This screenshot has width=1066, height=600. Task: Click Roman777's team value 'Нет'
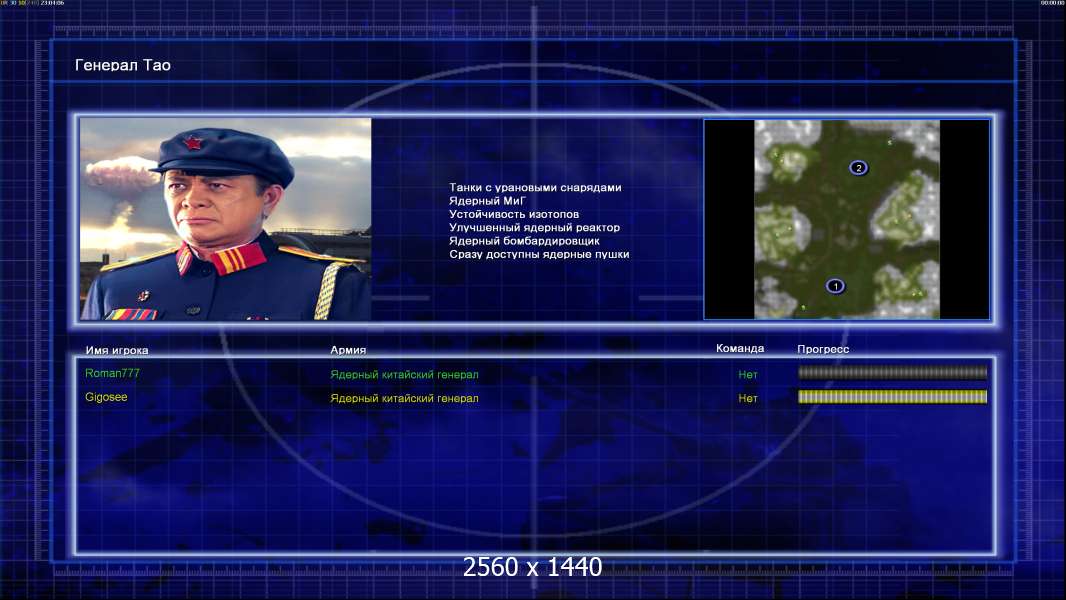pyautogui.click(x=748, y=375)
